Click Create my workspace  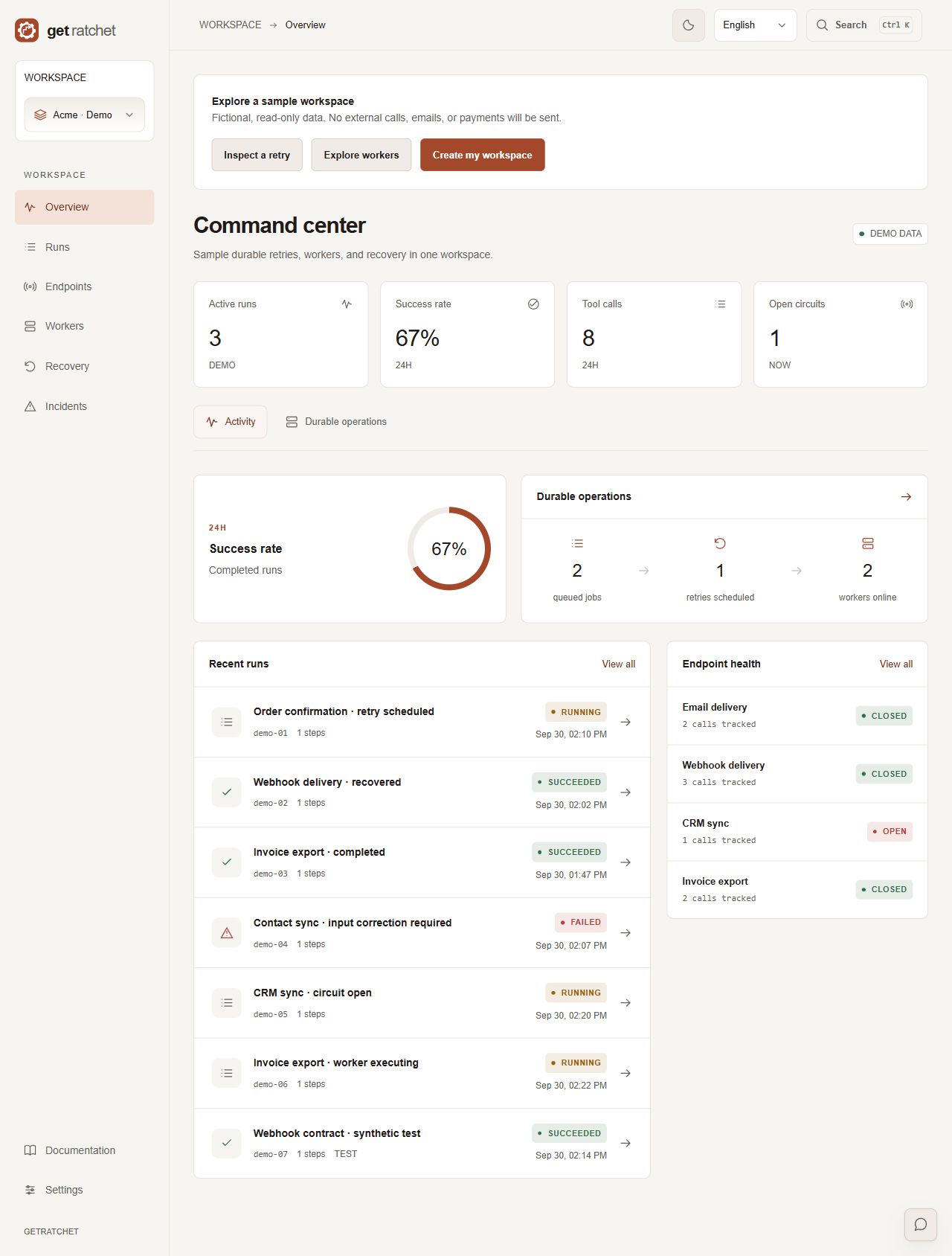[x=483, y=155]
